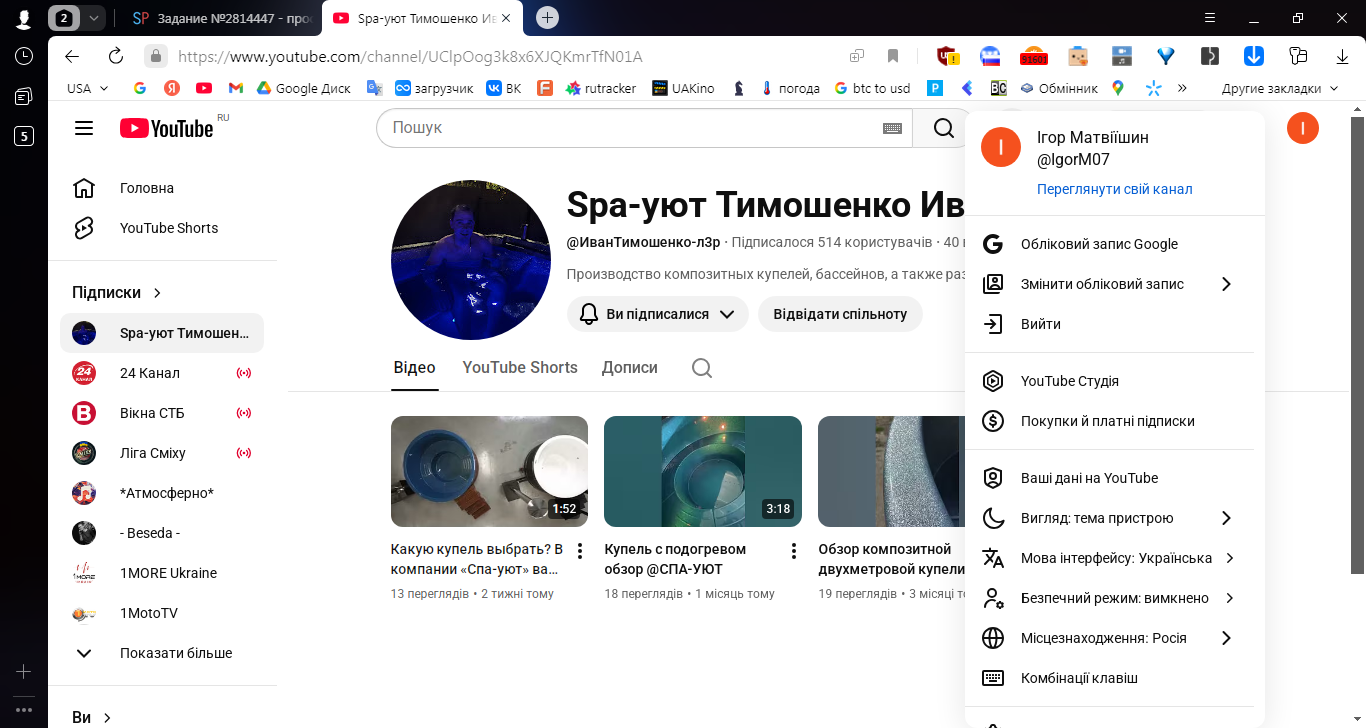1366x728 pixels.
Task: Open the browser history clock icon
Action: (24, 56)
